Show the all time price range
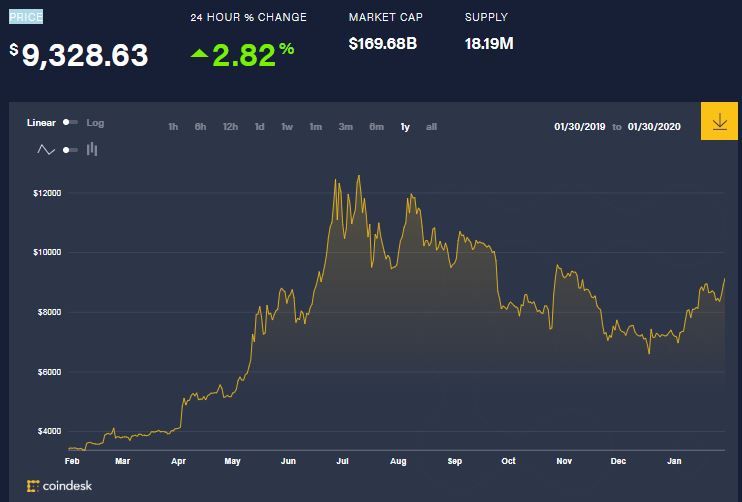The image size is (742, 502). click(x=431, y=127)
